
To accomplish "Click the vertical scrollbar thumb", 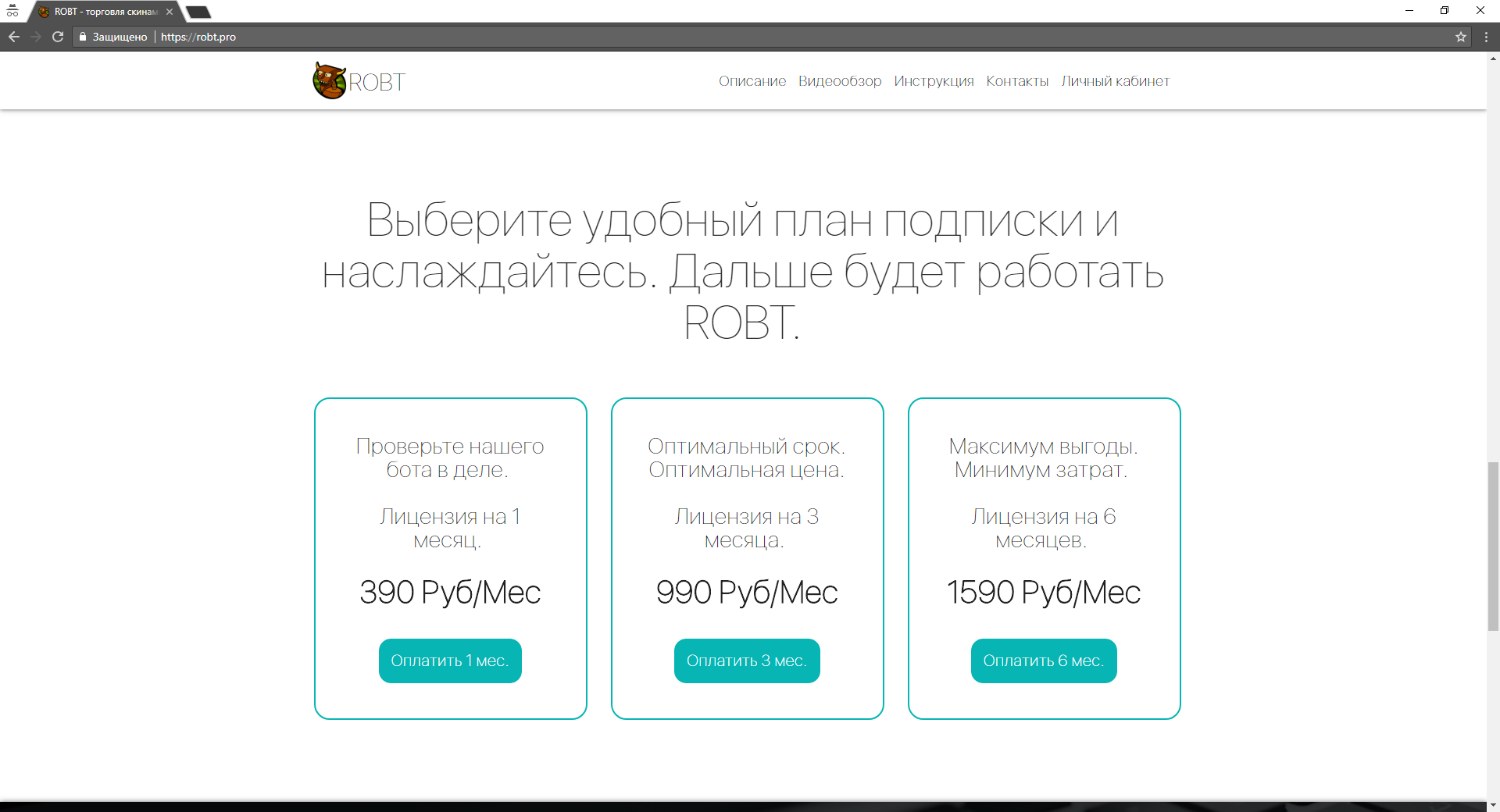I will (1493, 547).
